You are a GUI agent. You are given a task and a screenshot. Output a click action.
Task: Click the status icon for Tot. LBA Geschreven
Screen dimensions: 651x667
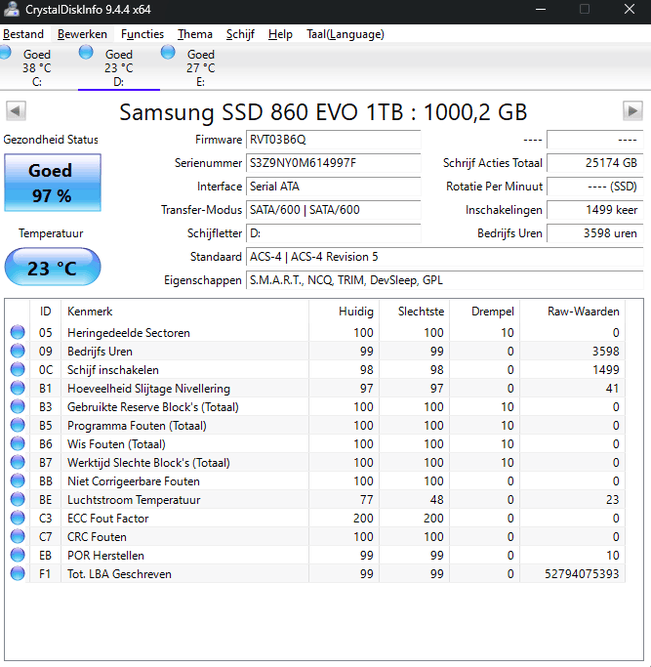pos(17,573)
